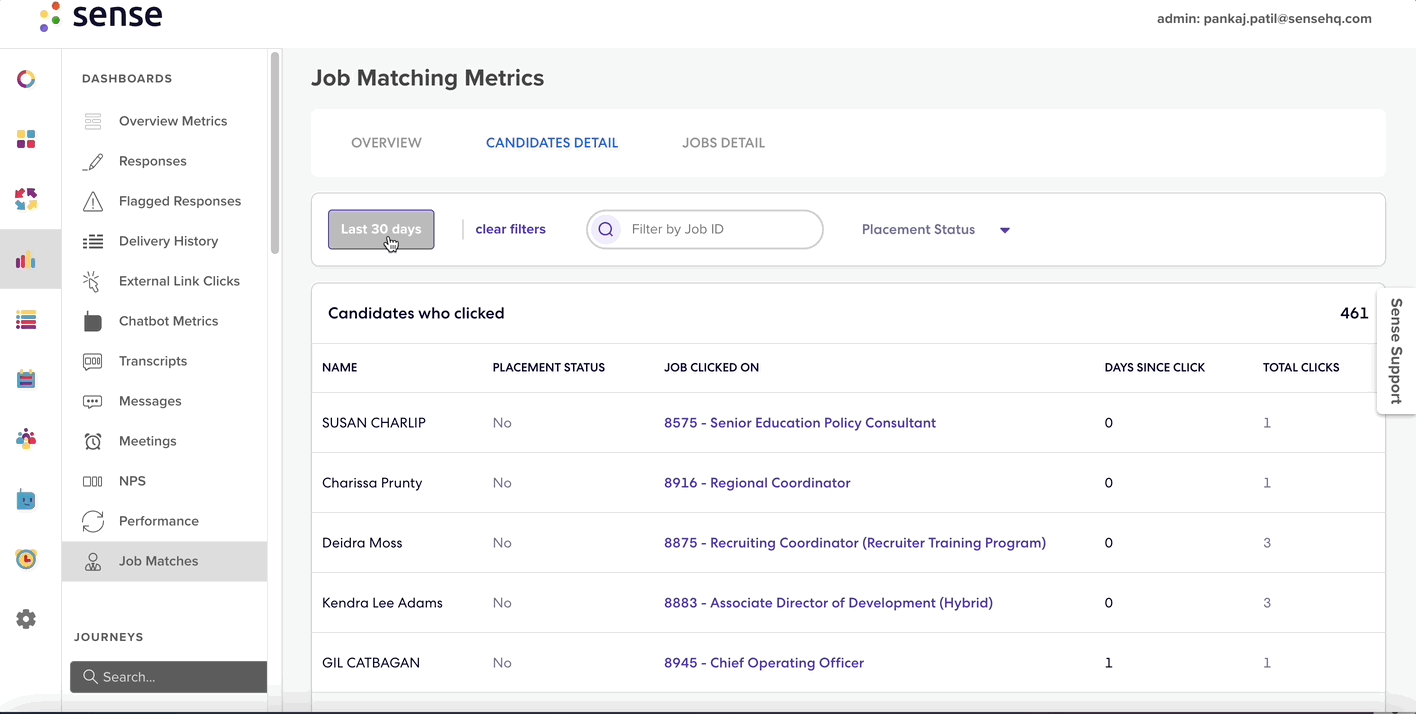Select candidate SUSAN CHARLIP
This screenshot has height=714, width=1416.
point(374,423)
